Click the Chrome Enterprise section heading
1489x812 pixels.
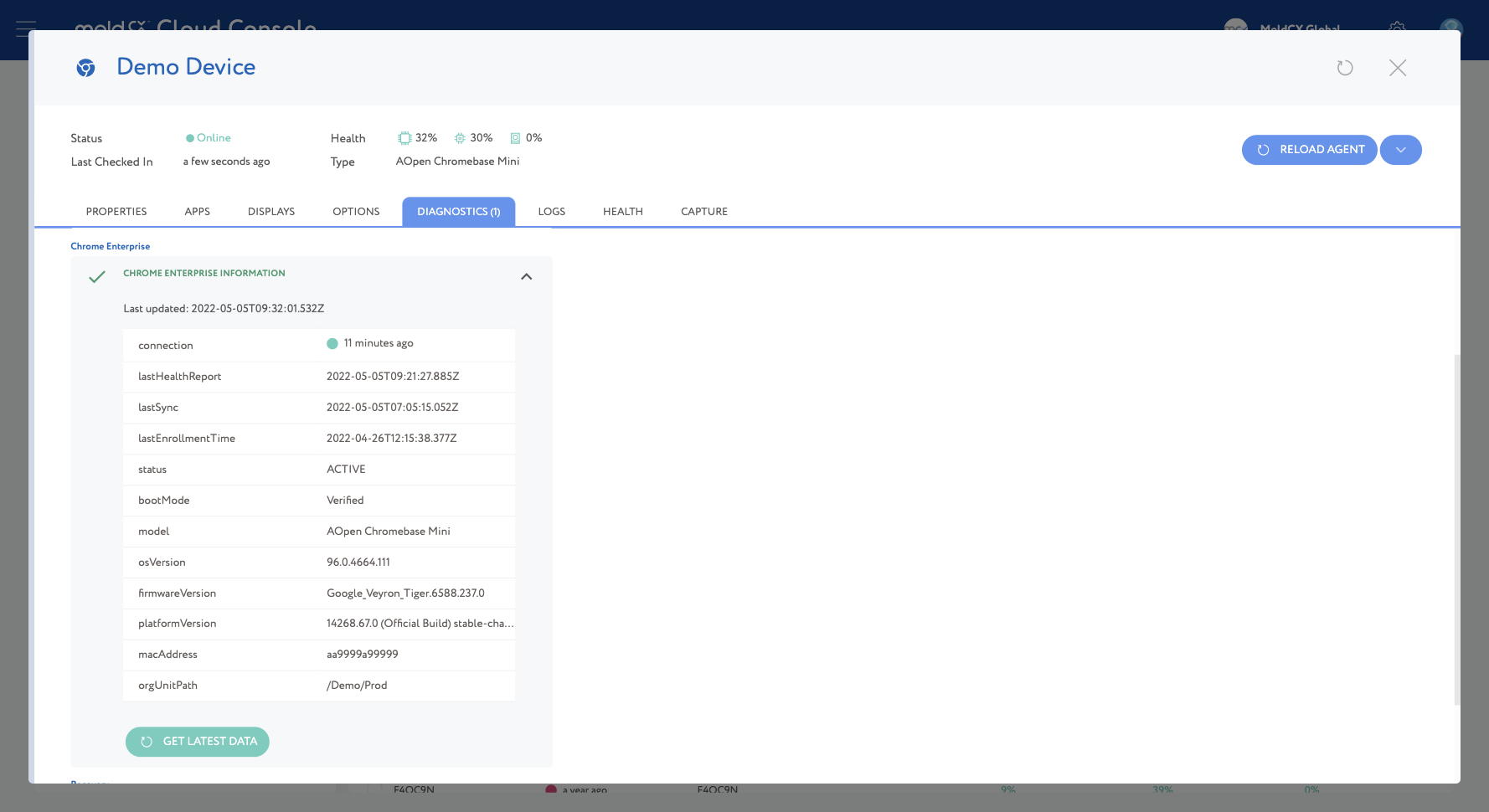tap(111, 246)
